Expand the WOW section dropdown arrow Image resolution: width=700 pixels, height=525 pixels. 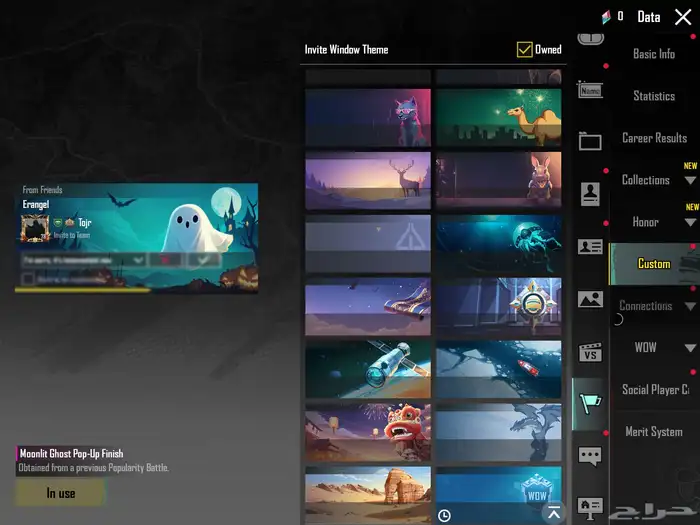[690, 348]
